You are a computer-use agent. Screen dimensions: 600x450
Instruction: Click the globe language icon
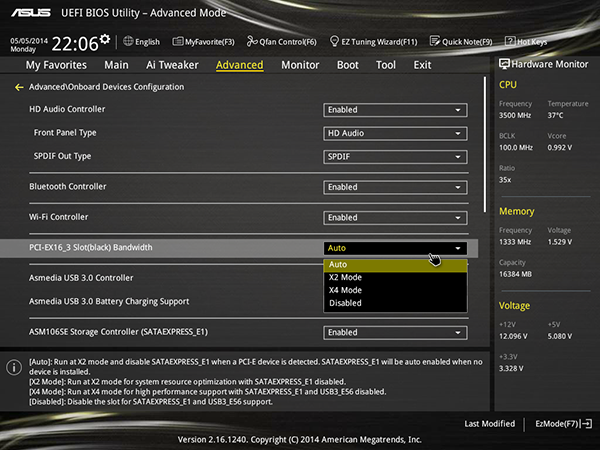128,41
